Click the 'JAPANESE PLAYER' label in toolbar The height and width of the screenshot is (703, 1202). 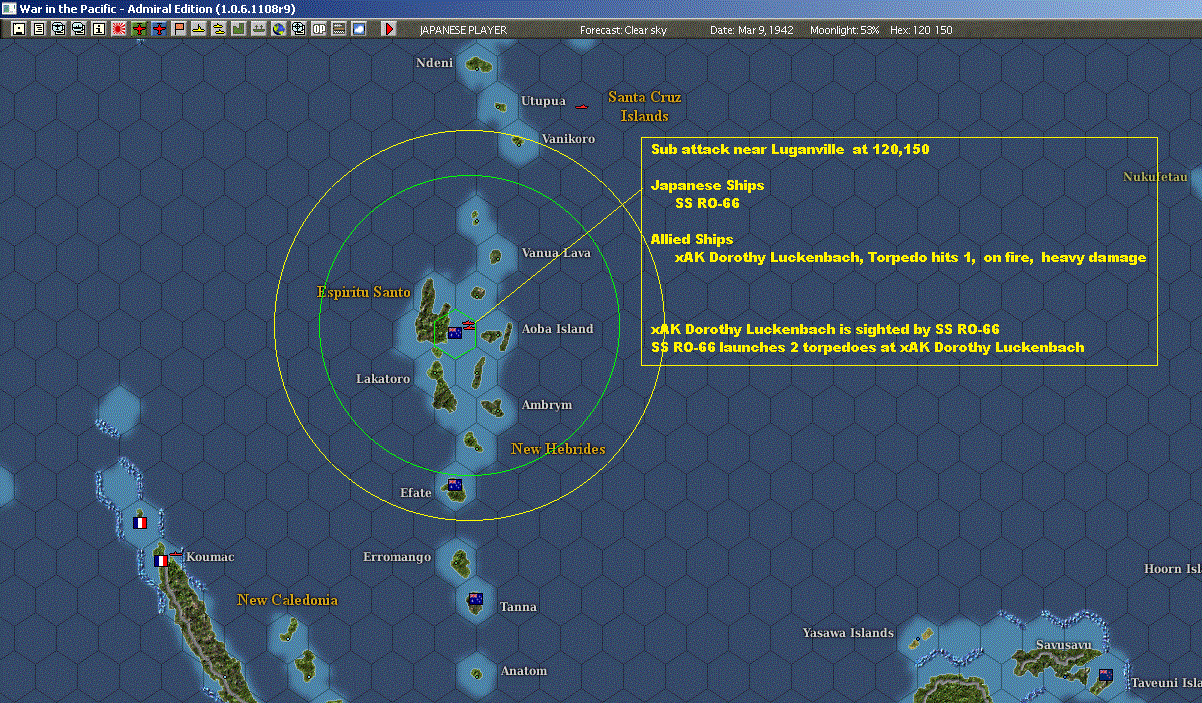pyautogui.click(x=463, y=30)
